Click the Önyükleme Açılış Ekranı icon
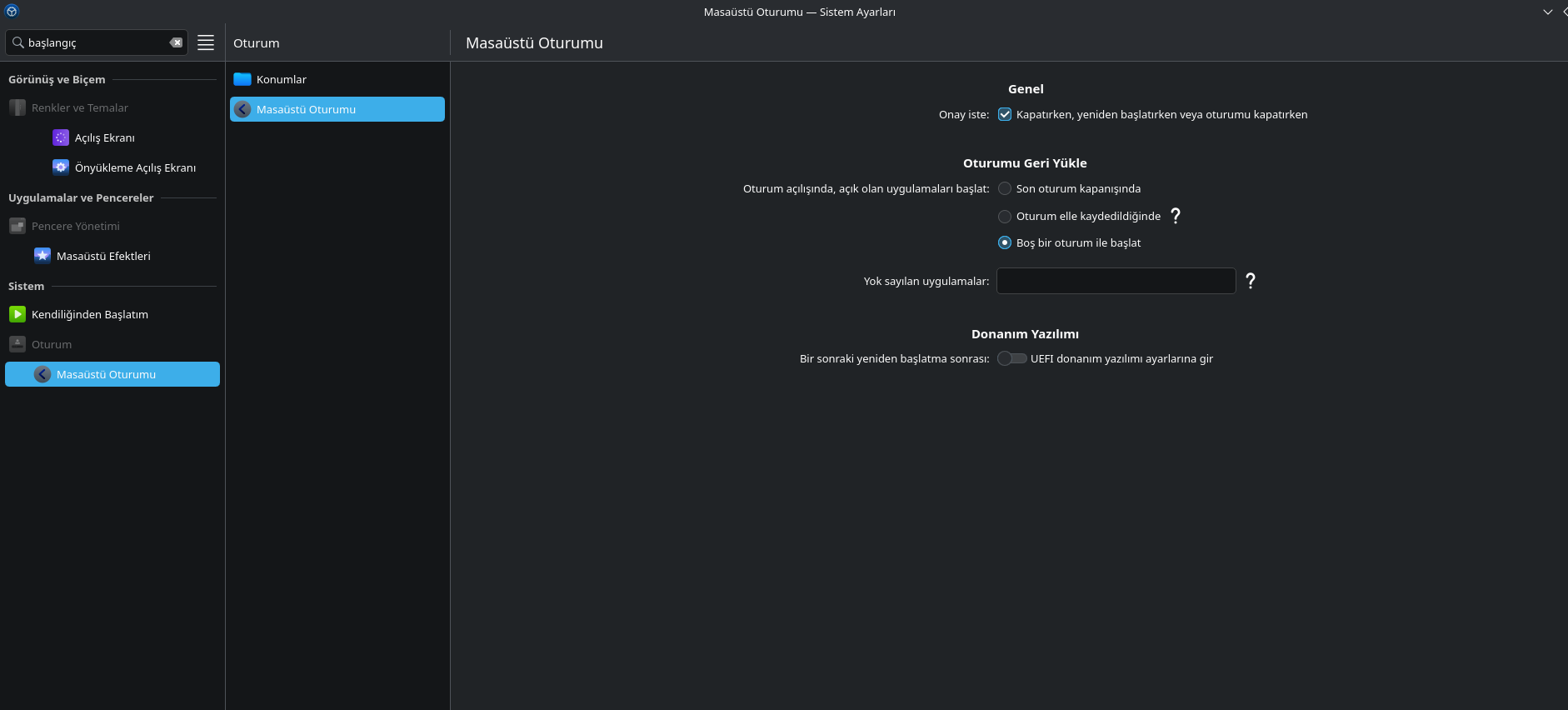 coord(61,167)
